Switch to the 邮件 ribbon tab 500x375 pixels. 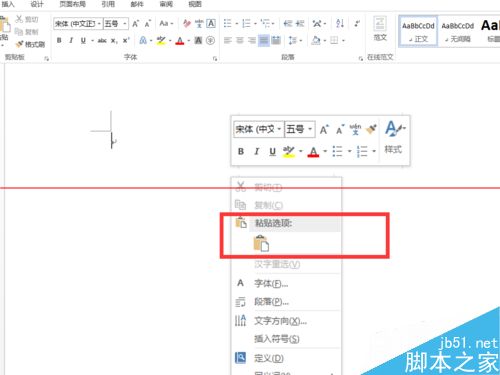tap(137, 4)
